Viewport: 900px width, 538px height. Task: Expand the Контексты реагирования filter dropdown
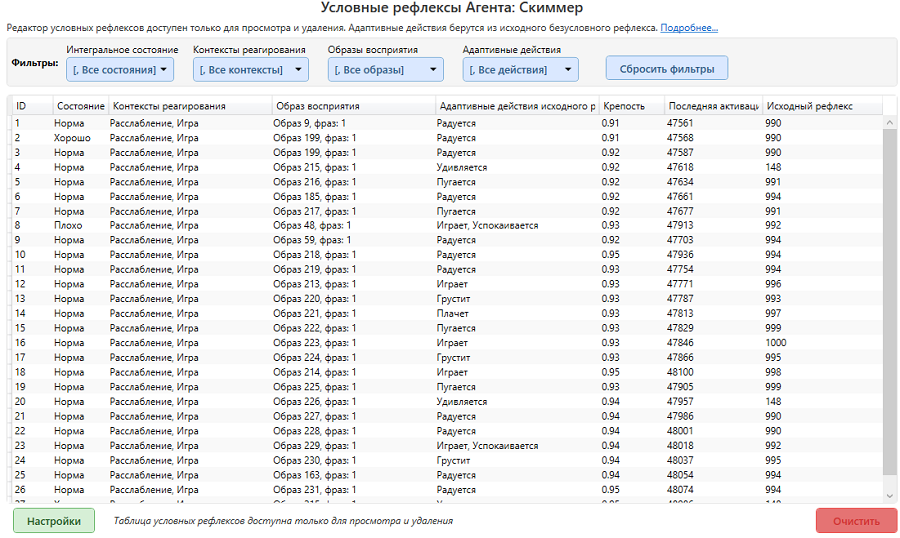pos(253,69)
